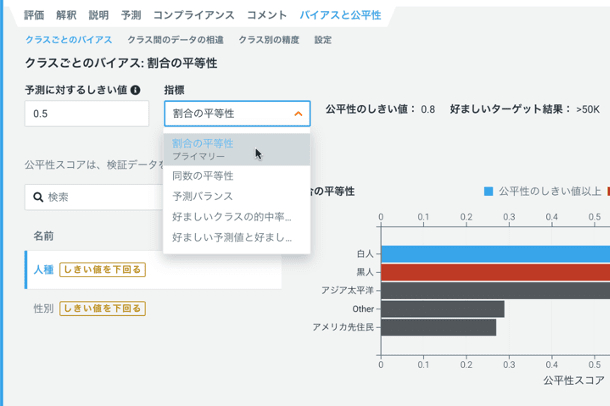The image size is (610, 406).
Task: Click the info icon beside 予測に対するしきい値
Action: tap(135, 90)
